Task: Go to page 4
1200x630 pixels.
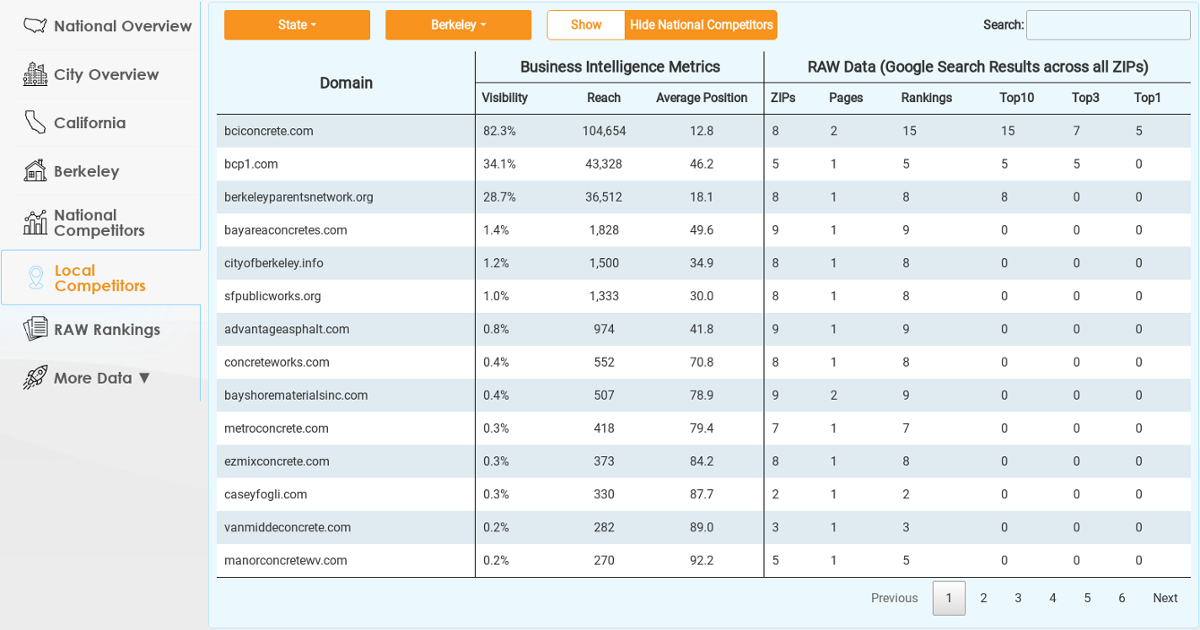Action: tap(1053, 598)
